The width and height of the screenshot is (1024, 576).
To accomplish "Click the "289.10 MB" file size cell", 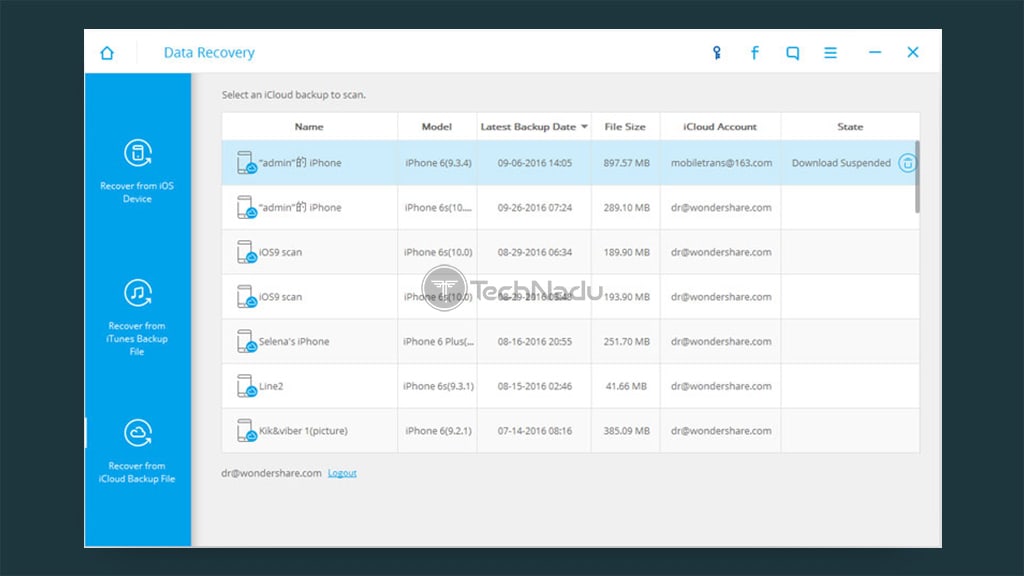I will coord(626,207).
